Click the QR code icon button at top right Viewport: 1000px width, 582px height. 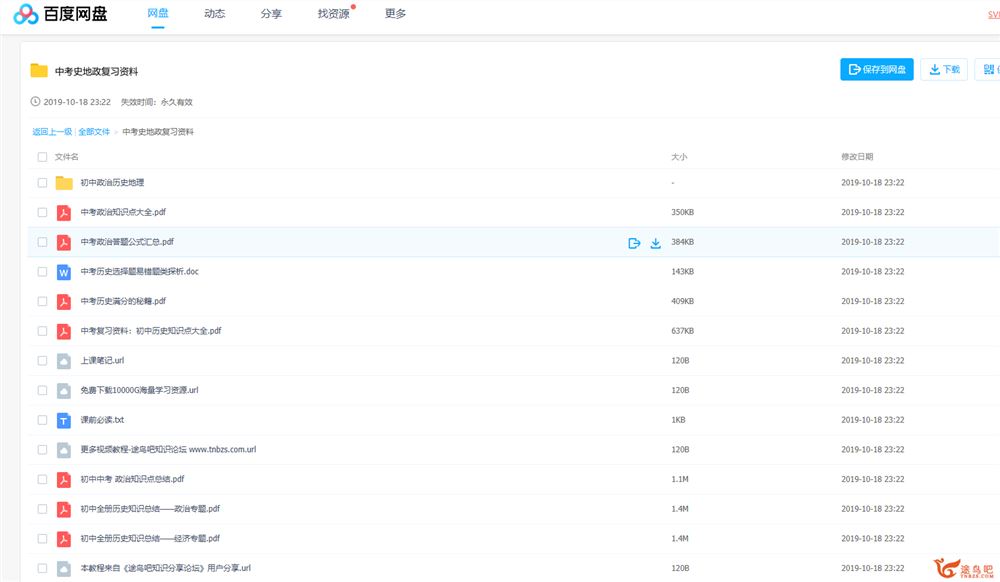(x=989, y=69)
